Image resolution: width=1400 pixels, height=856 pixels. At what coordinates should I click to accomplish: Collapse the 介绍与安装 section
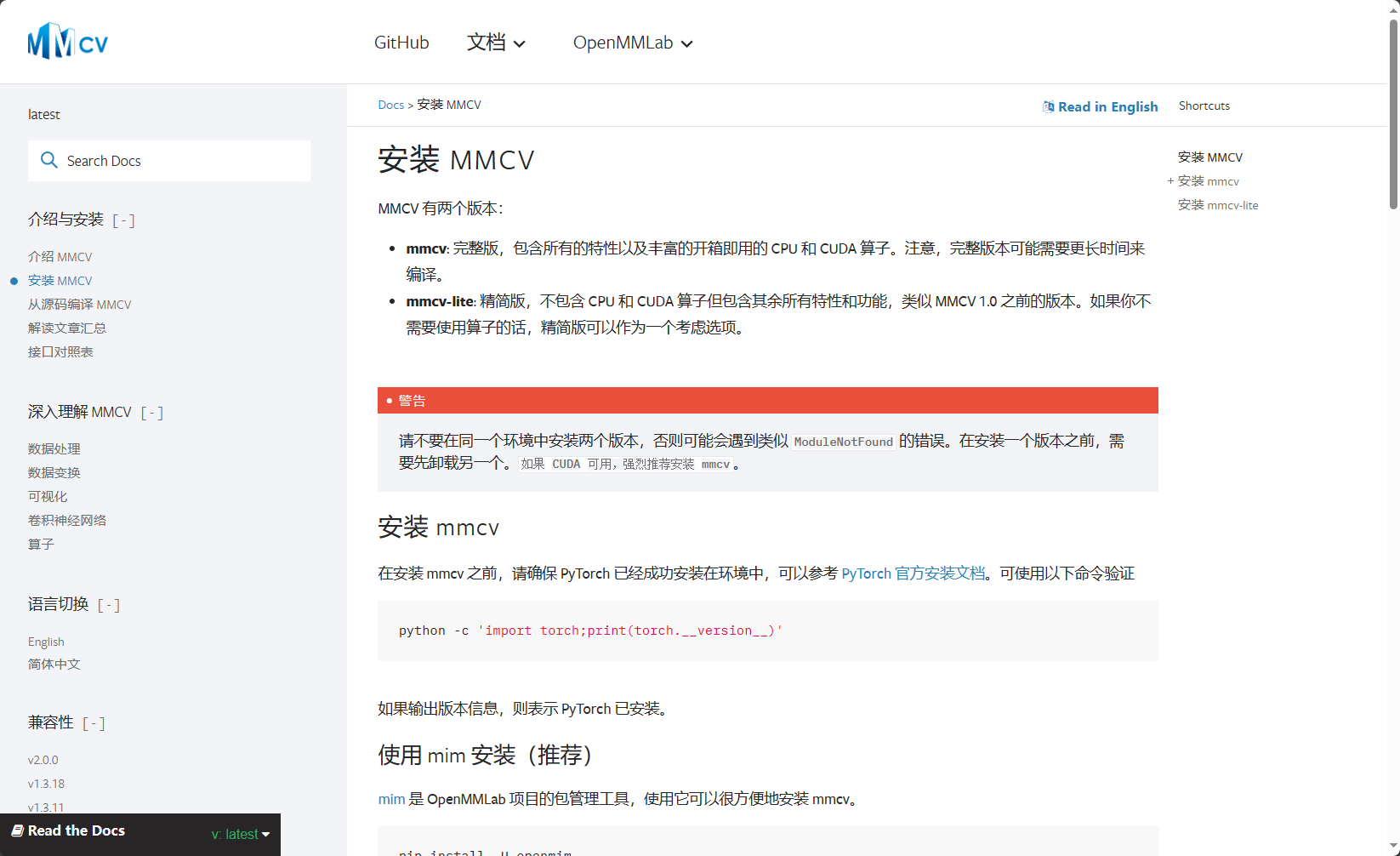pos(123,220)
